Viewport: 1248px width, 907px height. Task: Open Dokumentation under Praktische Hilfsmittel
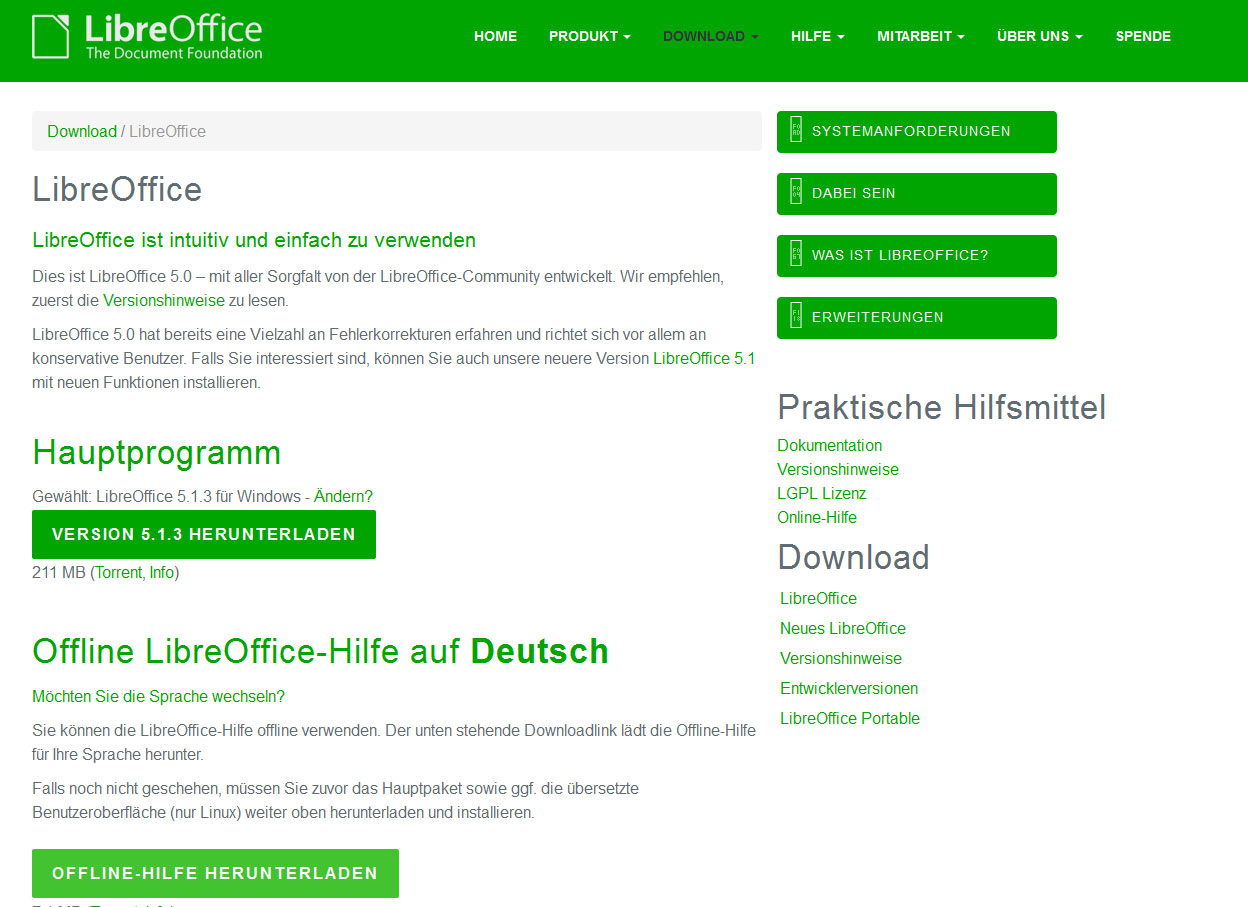pyautogui.click(x=829, y=445)
